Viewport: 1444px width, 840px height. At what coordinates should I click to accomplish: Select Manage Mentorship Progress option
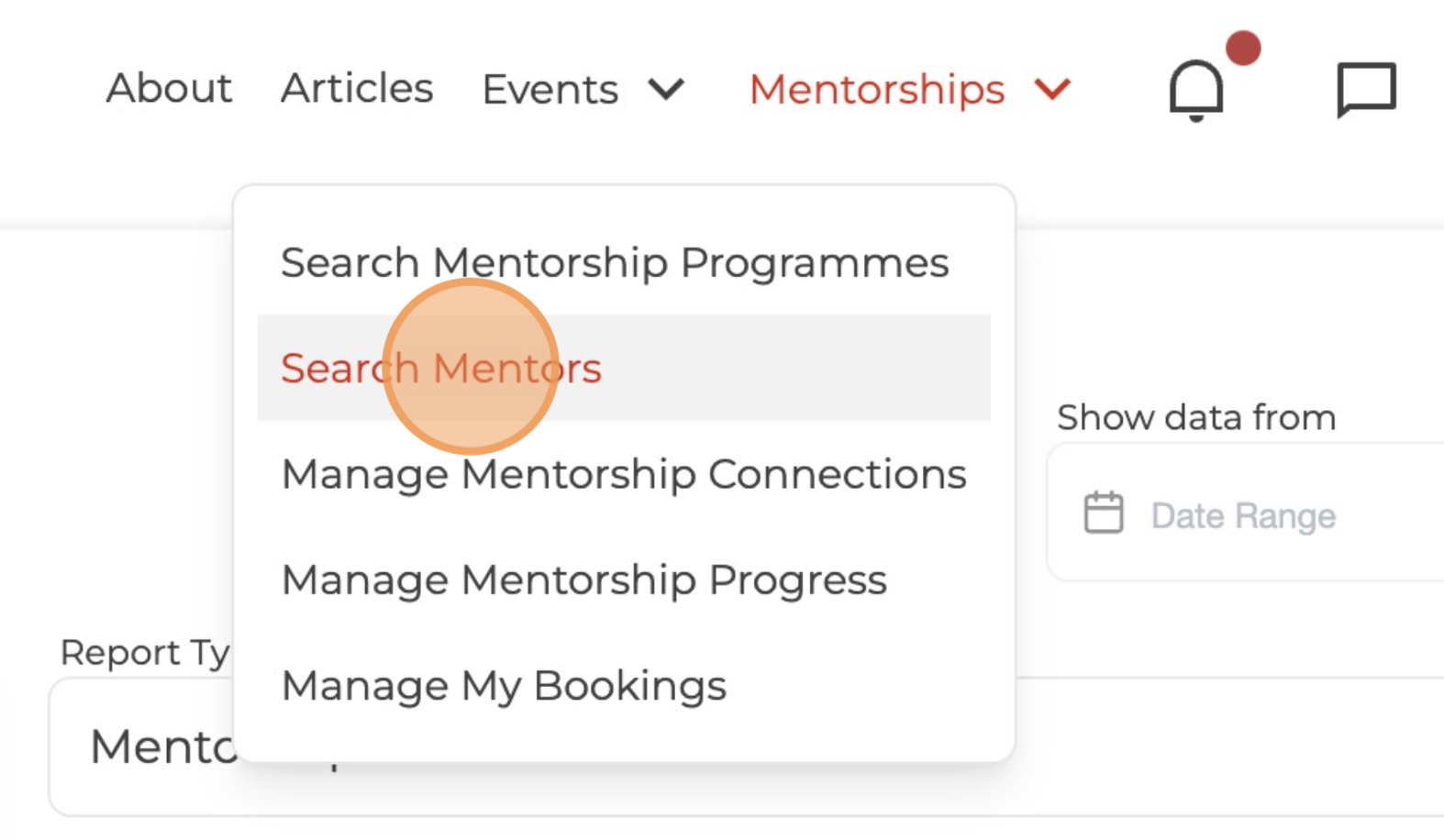click(x=584, y=580)
